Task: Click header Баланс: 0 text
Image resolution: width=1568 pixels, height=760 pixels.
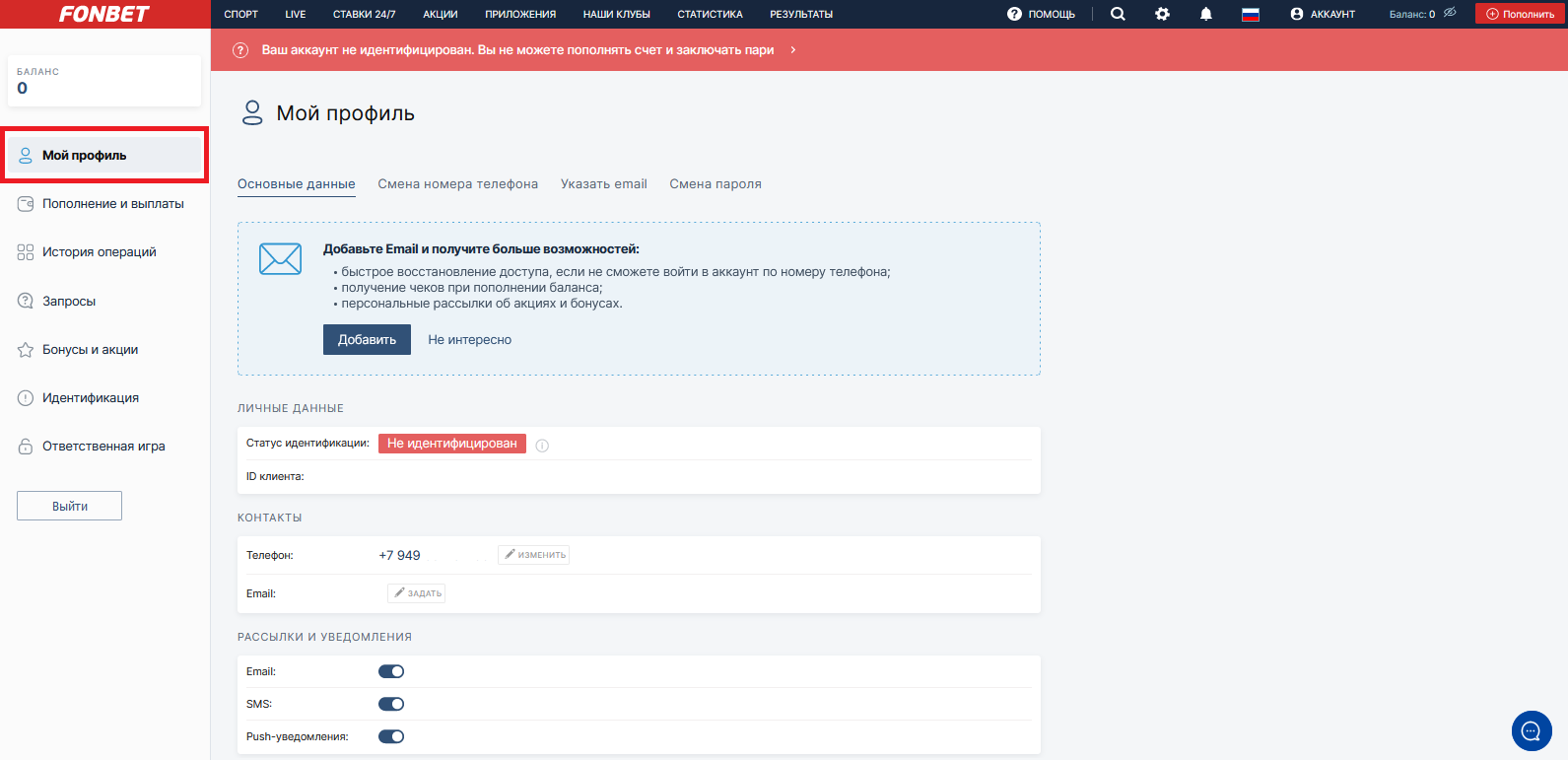Action: pos(1412,14)
